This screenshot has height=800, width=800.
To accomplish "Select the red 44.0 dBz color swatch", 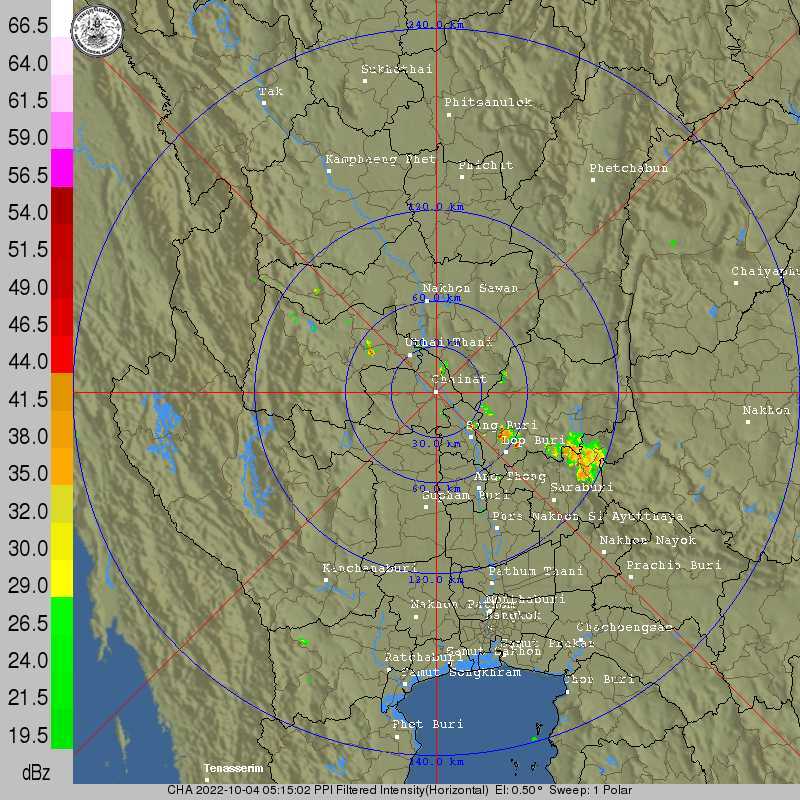I will (62, 354).
